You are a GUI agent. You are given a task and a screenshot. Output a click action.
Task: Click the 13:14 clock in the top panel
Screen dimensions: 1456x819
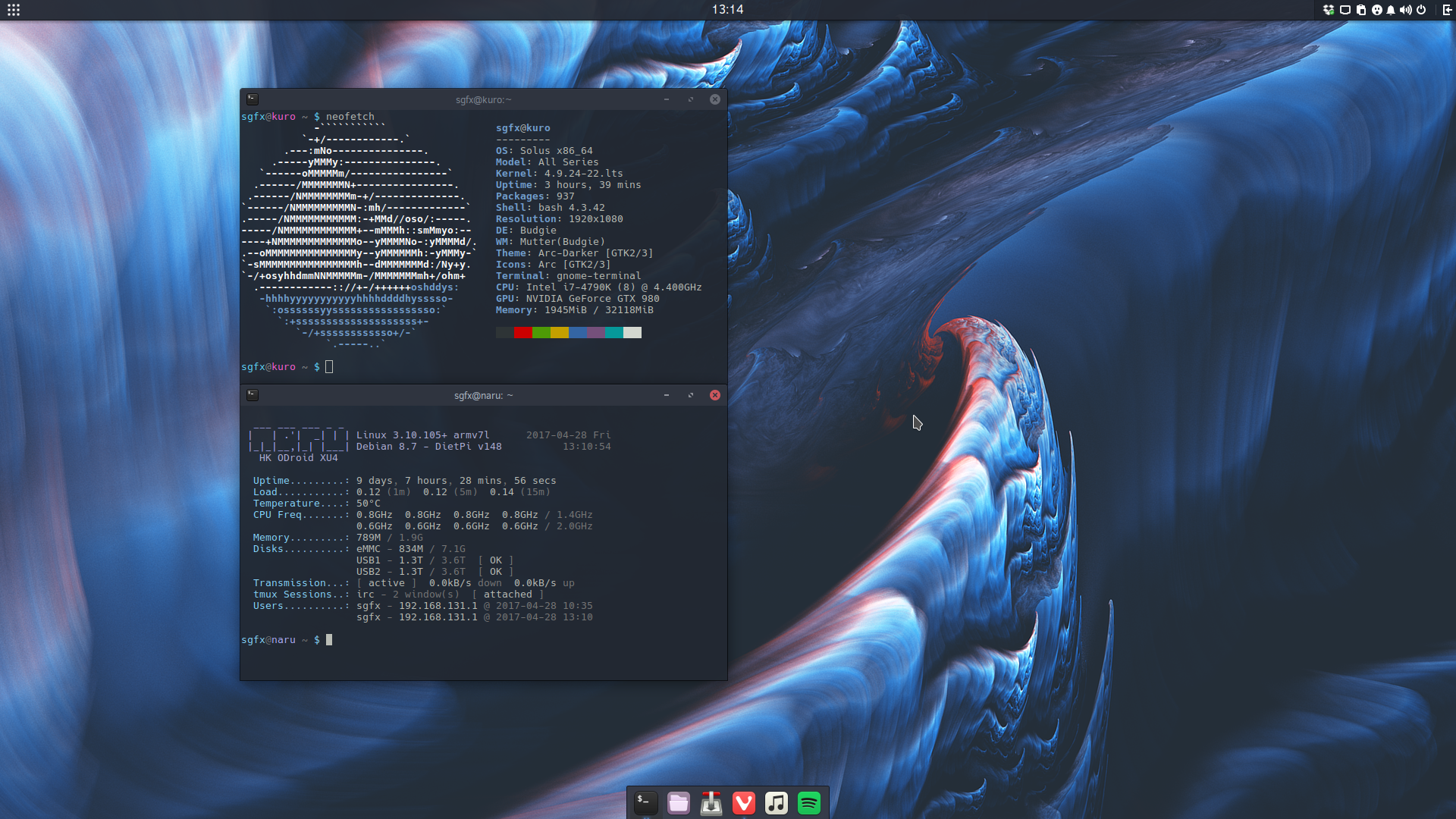click(x=727, y=10)
